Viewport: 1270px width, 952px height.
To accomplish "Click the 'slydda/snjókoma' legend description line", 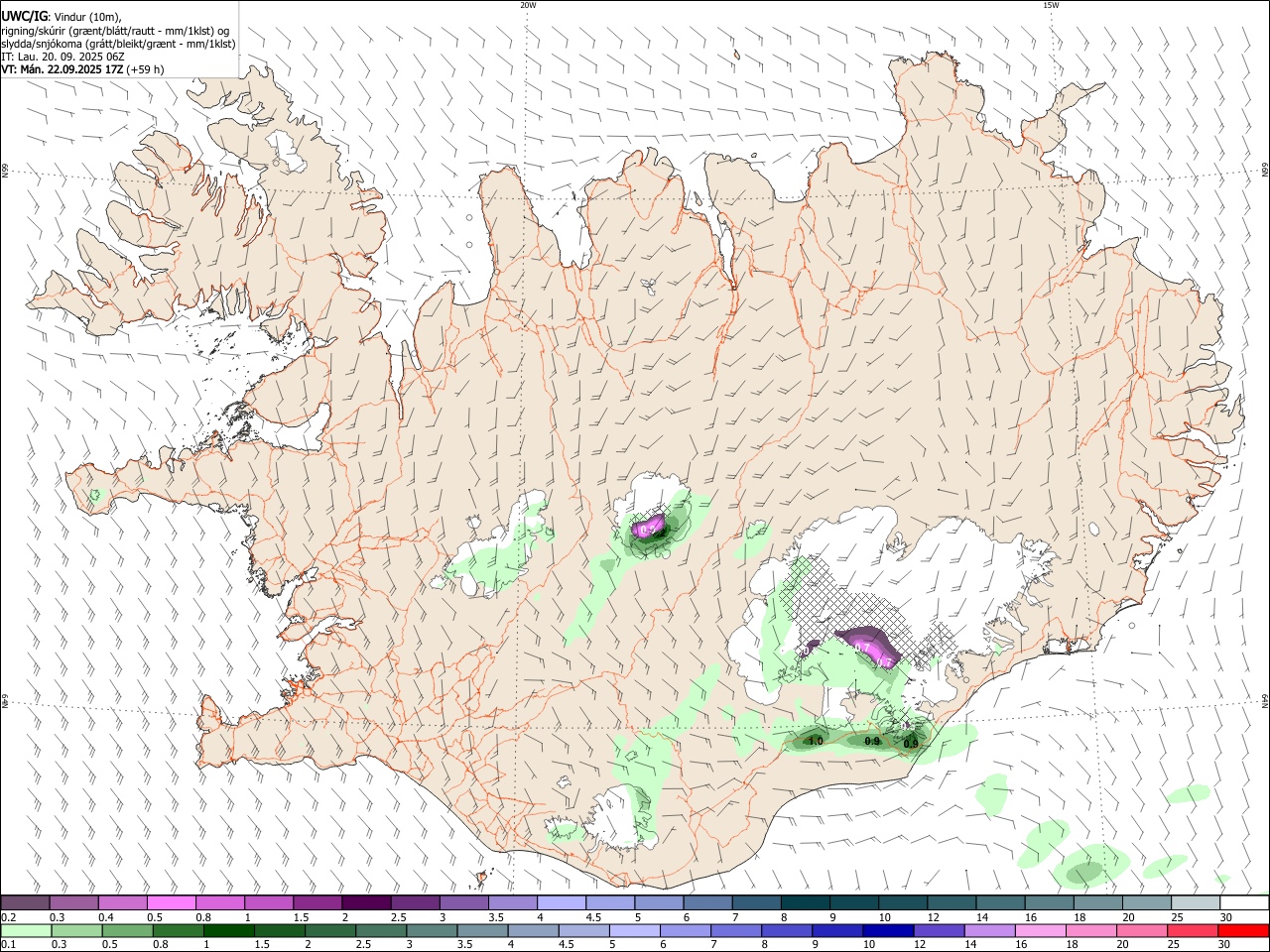I will [118, 44].
